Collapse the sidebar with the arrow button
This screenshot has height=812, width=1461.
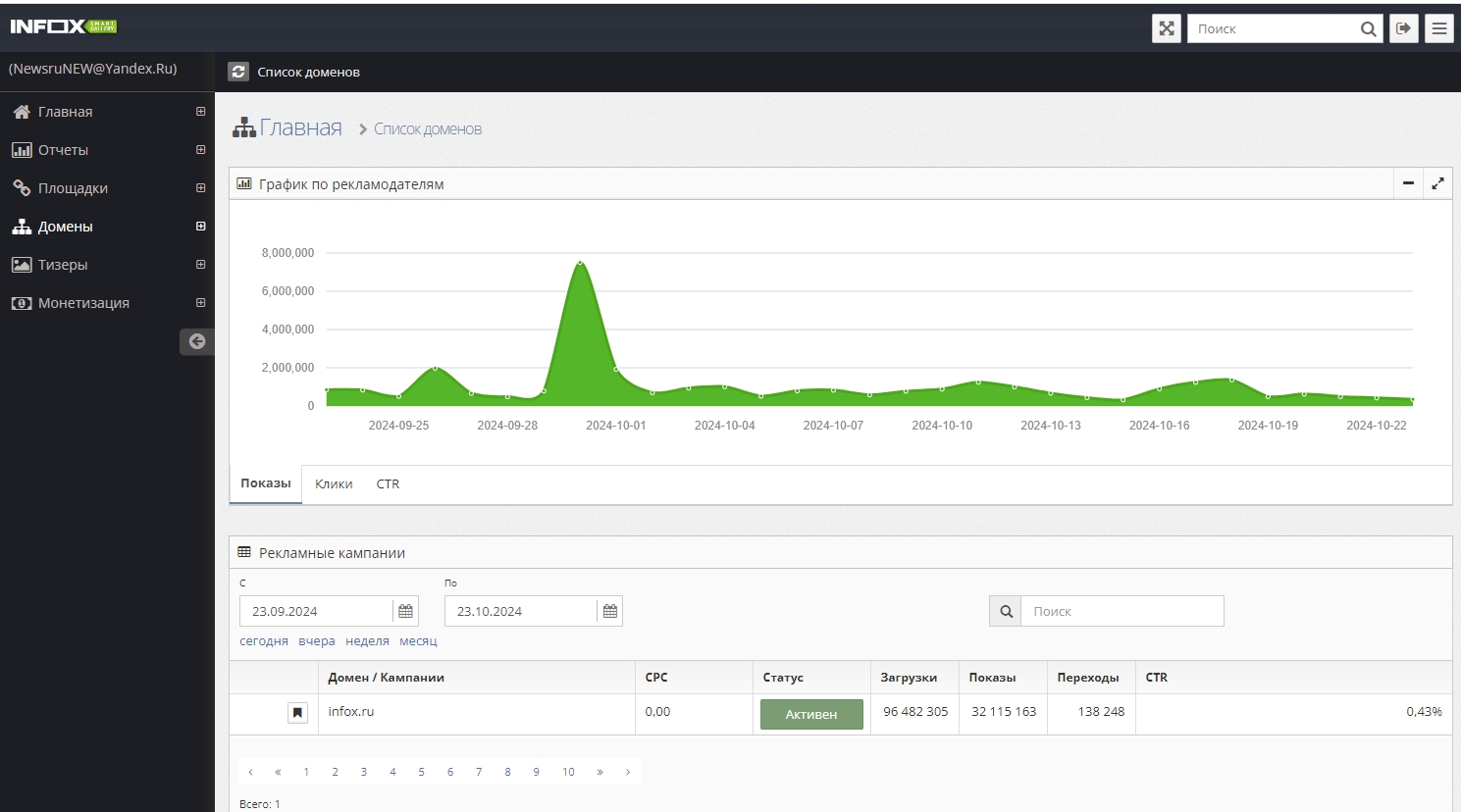click(197, 341)
